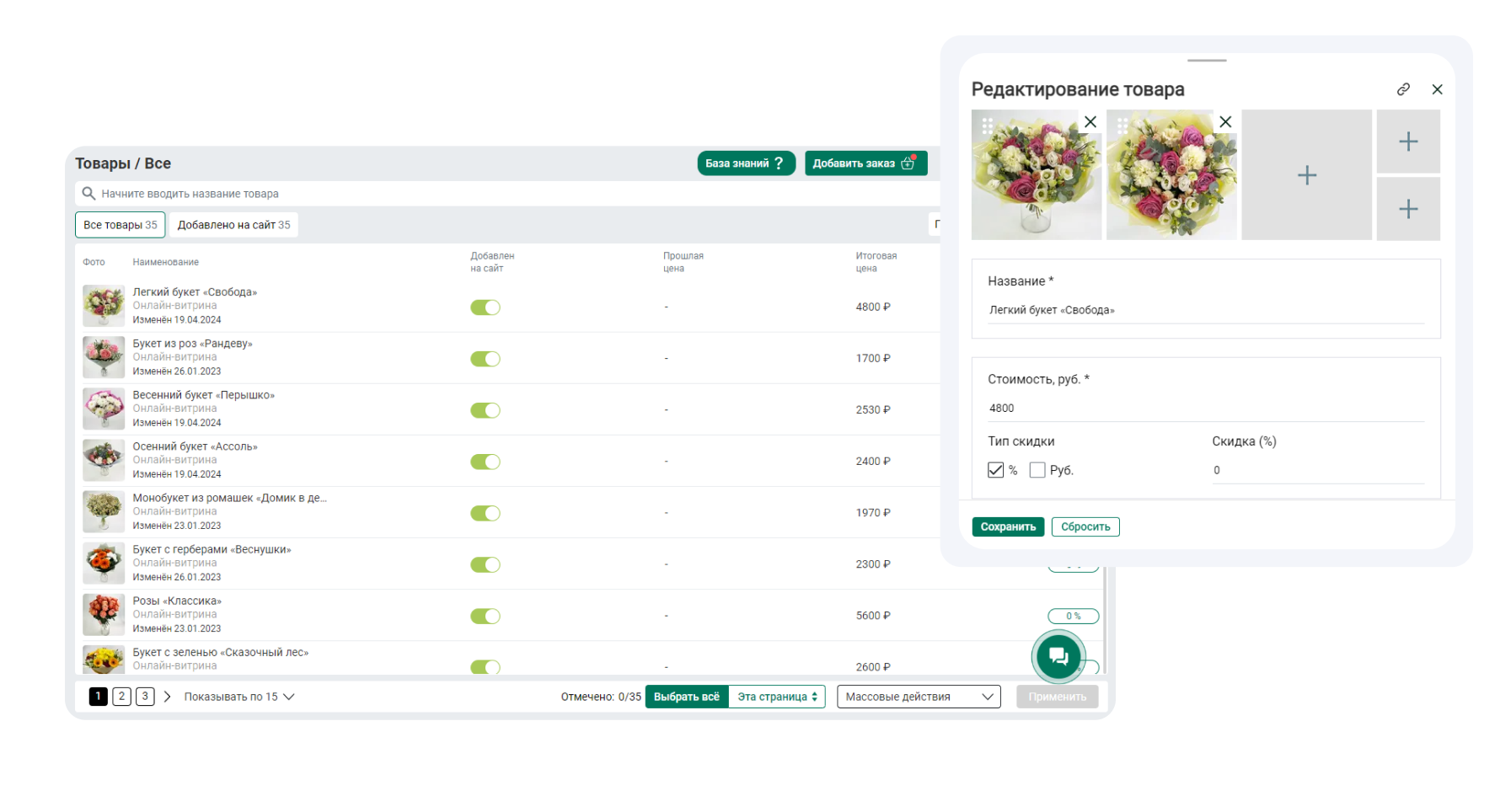Open the Эта страница selector
The width and height of the screenshot is (1511, 812).
point(777,697)
